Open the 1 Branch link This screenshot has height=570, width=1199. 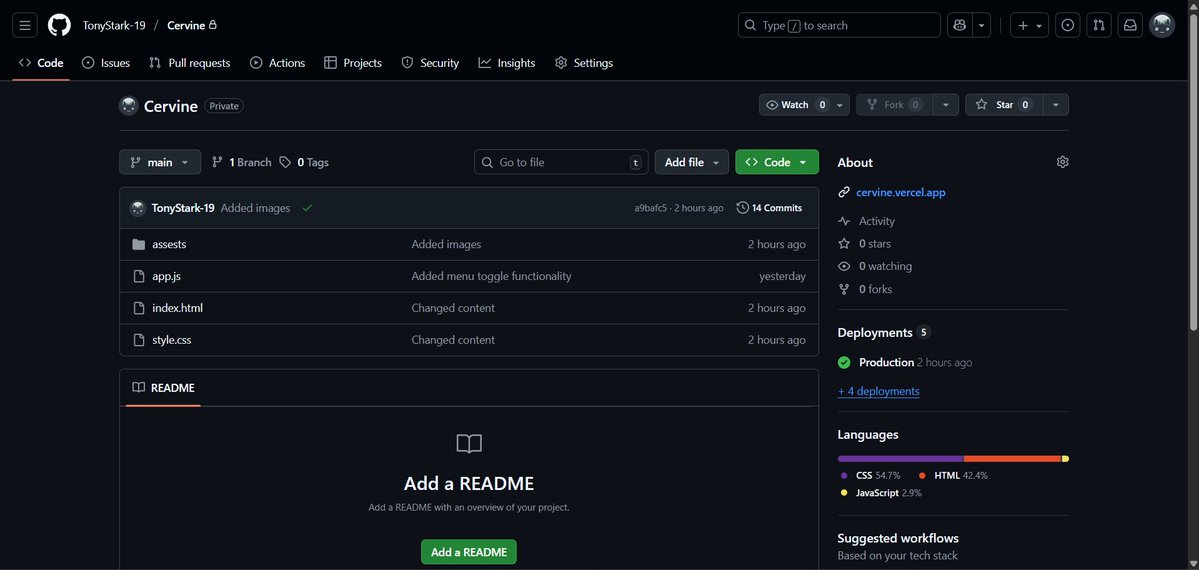tap(242, 162)
